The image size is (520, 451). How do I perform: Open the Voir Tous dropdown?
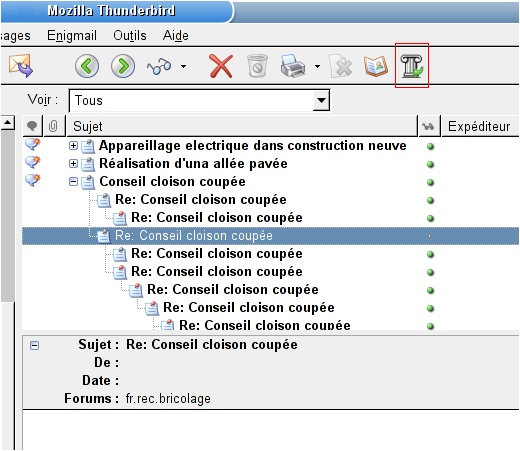coord(321,100)
